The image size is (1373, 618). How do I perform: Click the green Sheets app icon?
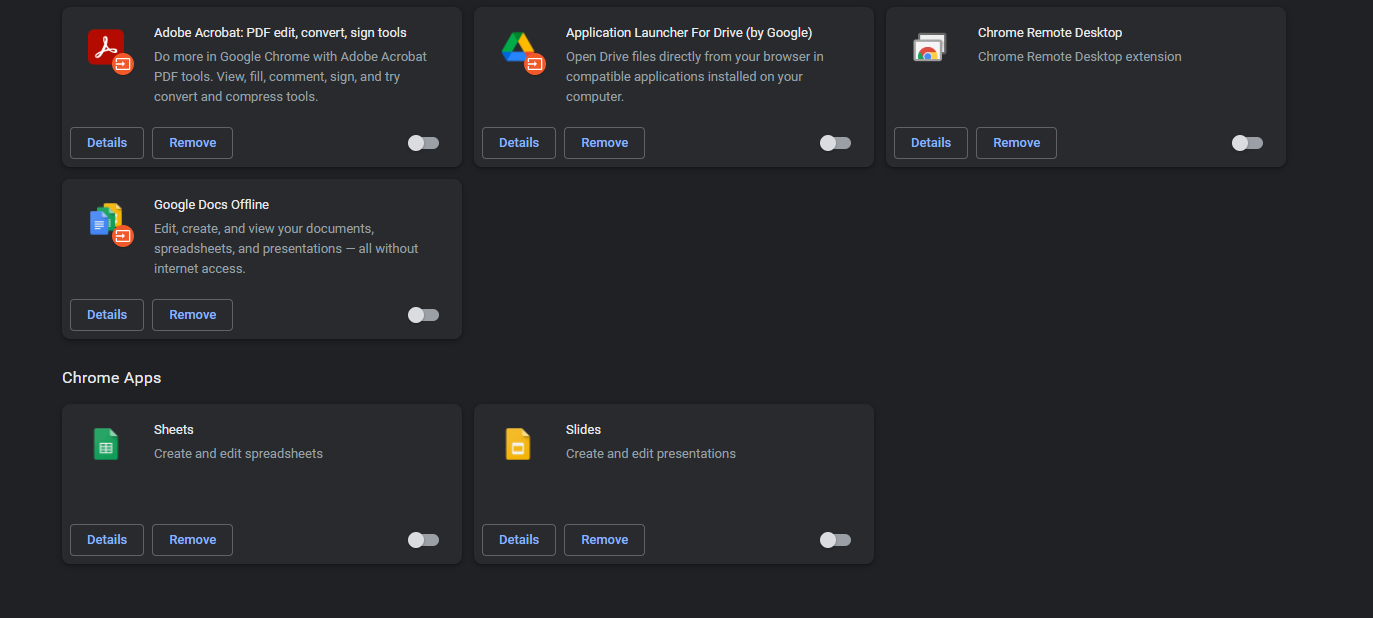point(106,444)
